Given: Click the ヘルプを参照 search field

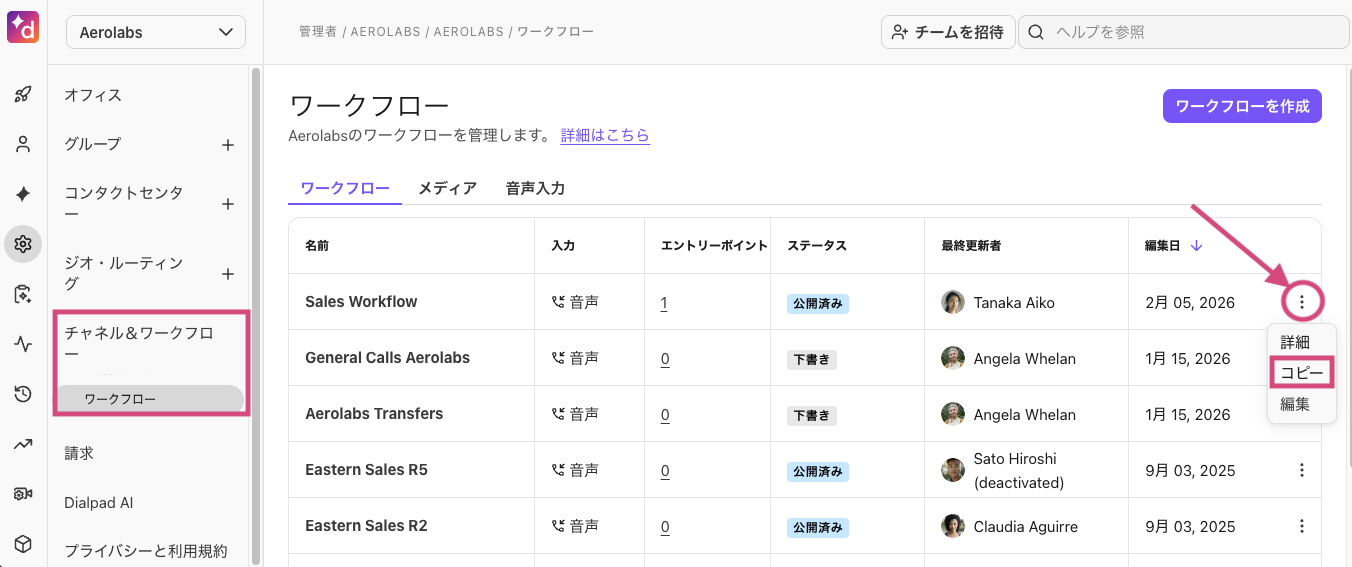Looking at the screenshot, I should tap(1190, 32).
